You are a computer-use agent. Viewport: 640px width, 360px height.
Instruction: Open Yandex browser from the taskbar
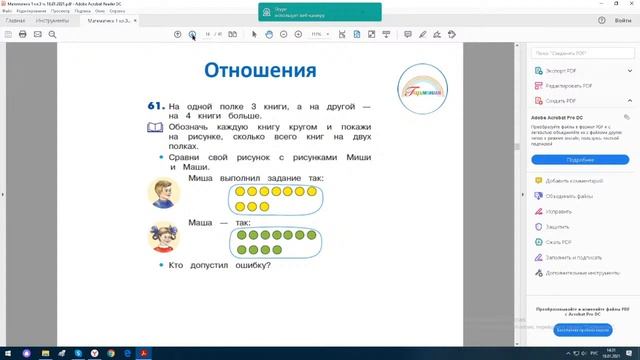point(94,353)
